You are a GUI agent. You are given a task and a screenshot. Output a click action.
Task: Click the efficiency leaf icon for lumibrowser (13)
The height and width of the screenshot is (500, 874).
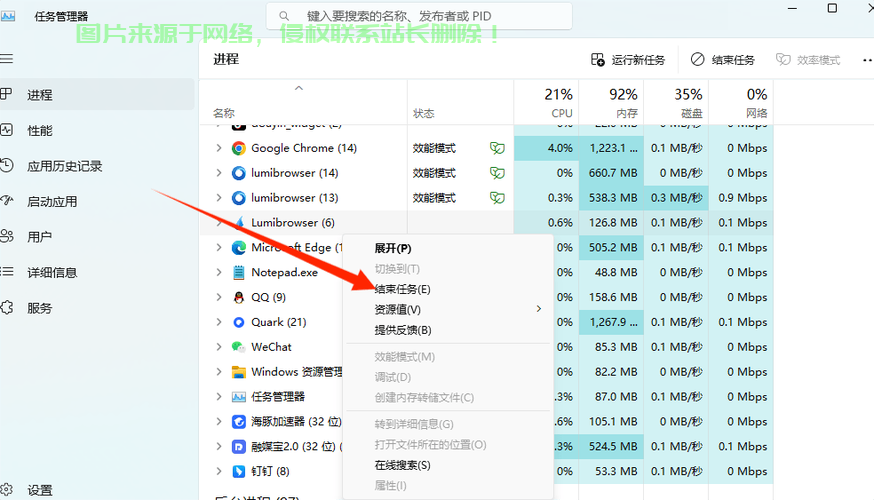[x=497, y=198]
